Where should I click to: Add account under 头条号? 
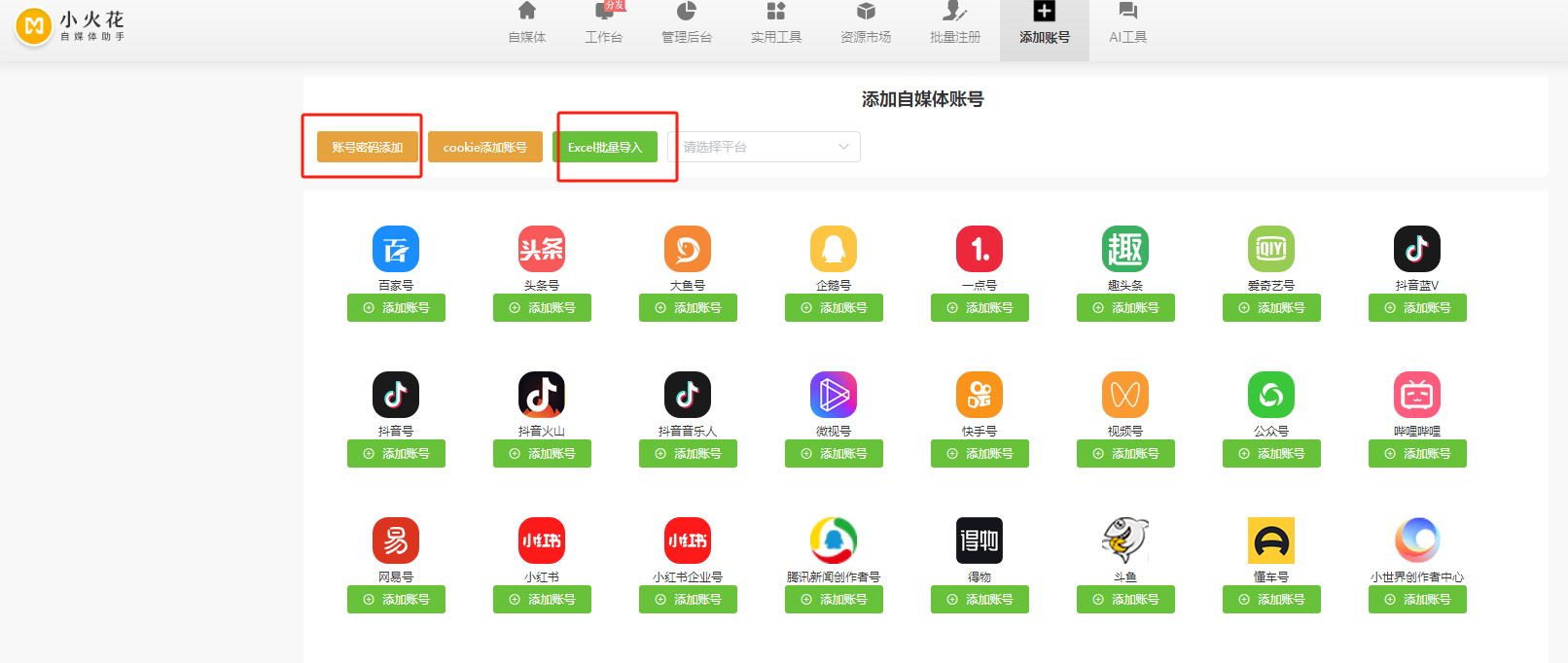[x=542, y=307]
